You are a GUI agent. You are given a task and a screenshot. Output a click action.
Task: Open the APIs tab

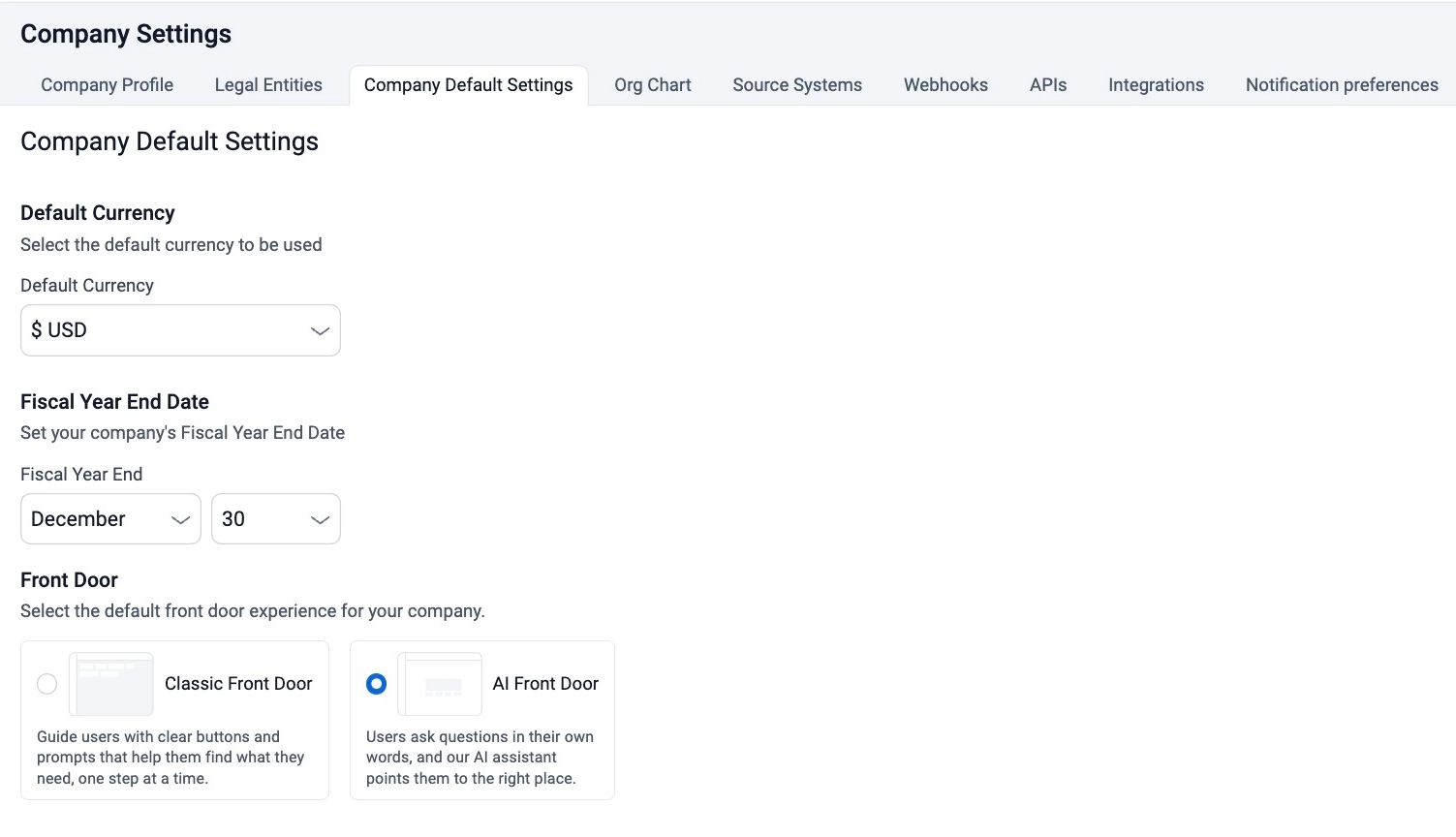pos(1047,85)
